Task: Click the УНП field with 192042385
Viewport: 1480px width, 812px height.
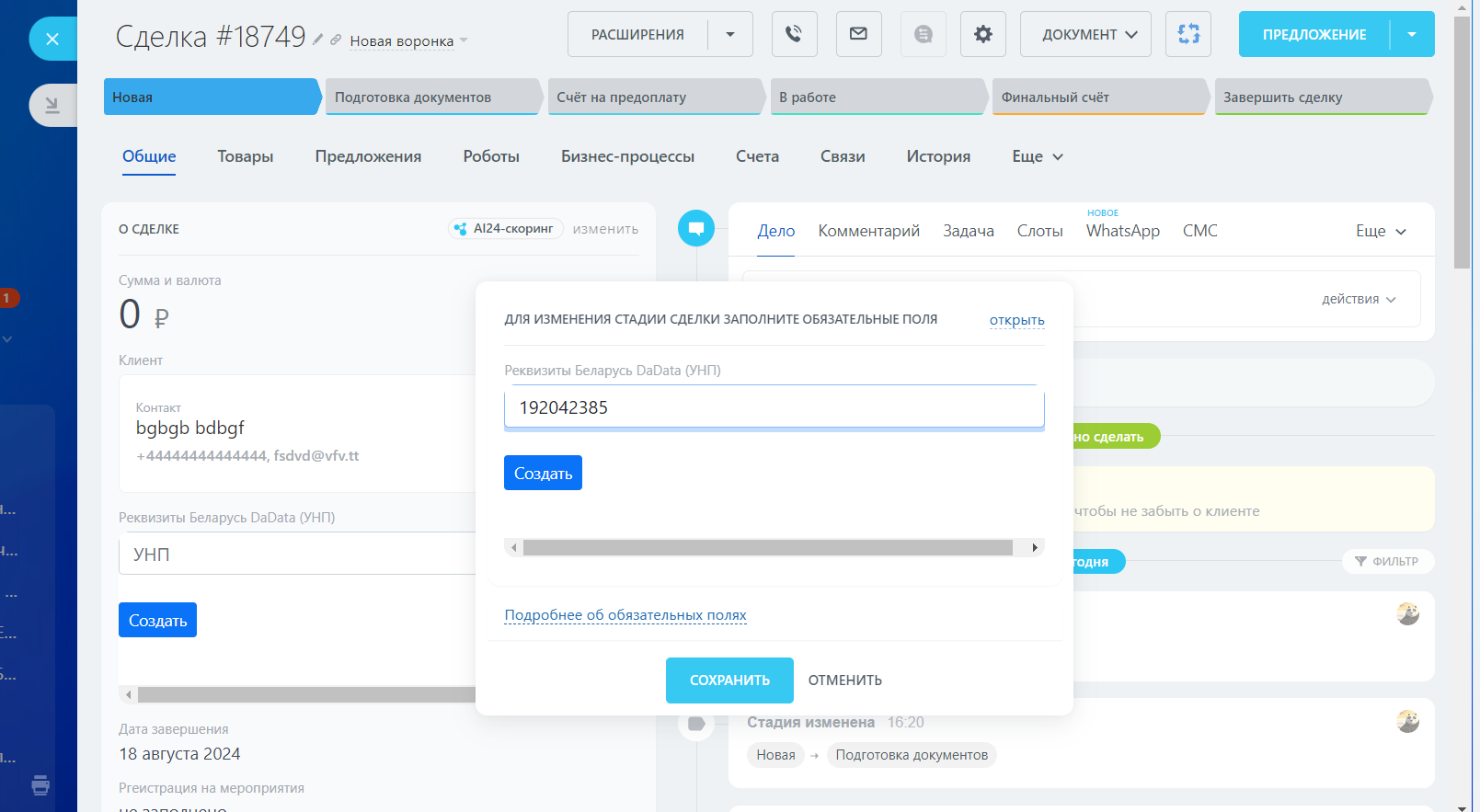Action: coord(774,407)
